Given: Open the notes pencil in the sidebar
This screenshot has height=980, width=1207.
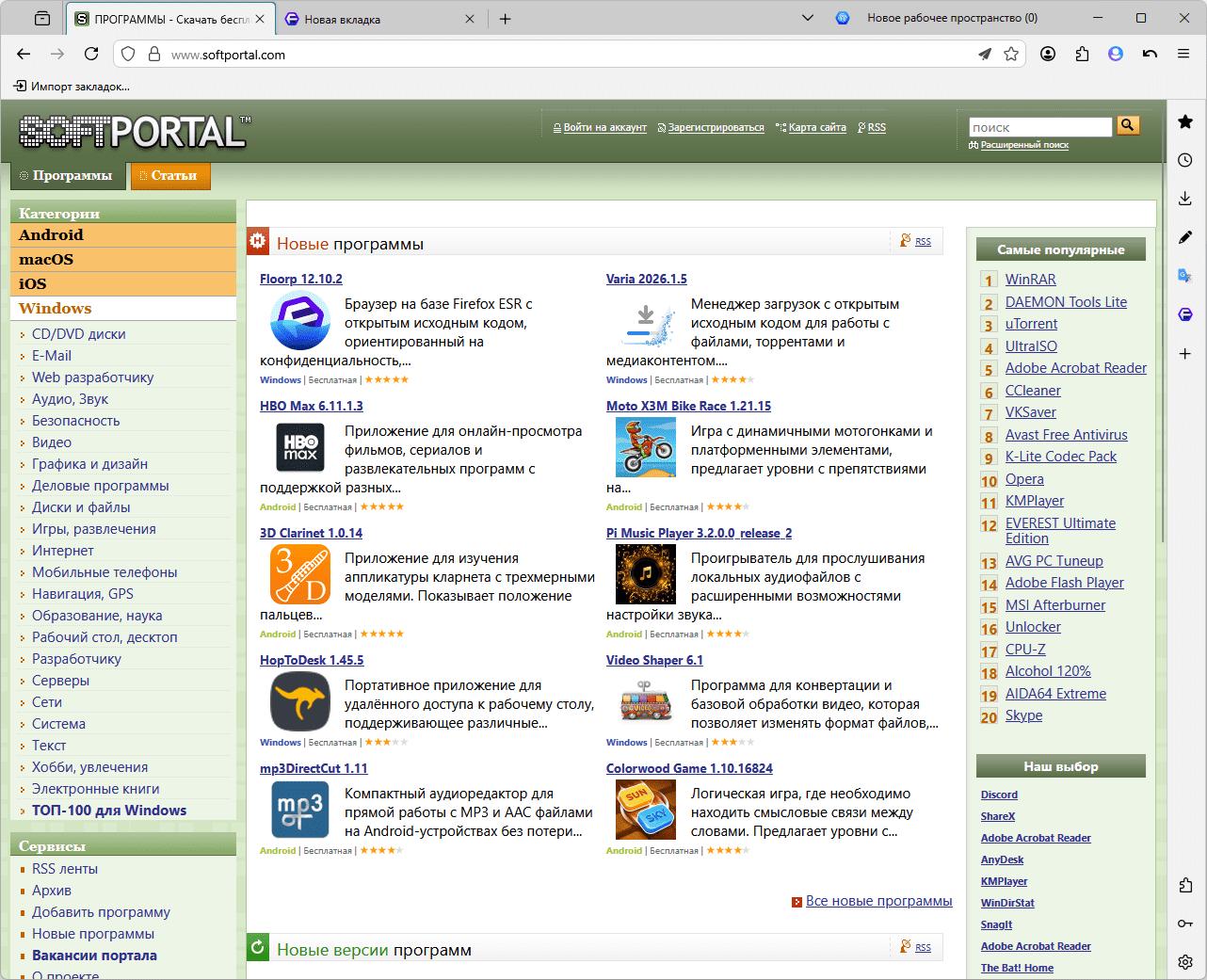Looking at the screenshot, I should click(1185, 237).
